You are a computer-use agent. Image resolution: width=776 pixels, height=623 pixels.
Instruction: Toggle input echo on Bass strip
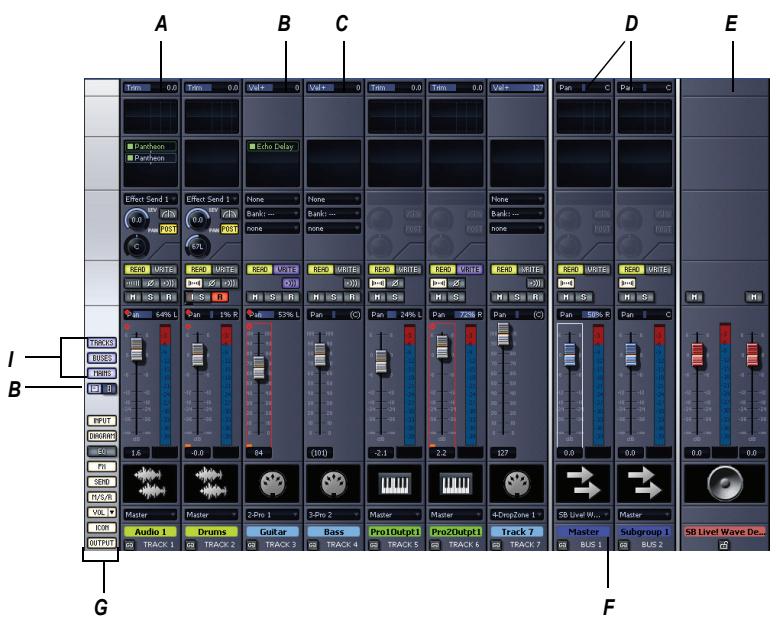351,283
